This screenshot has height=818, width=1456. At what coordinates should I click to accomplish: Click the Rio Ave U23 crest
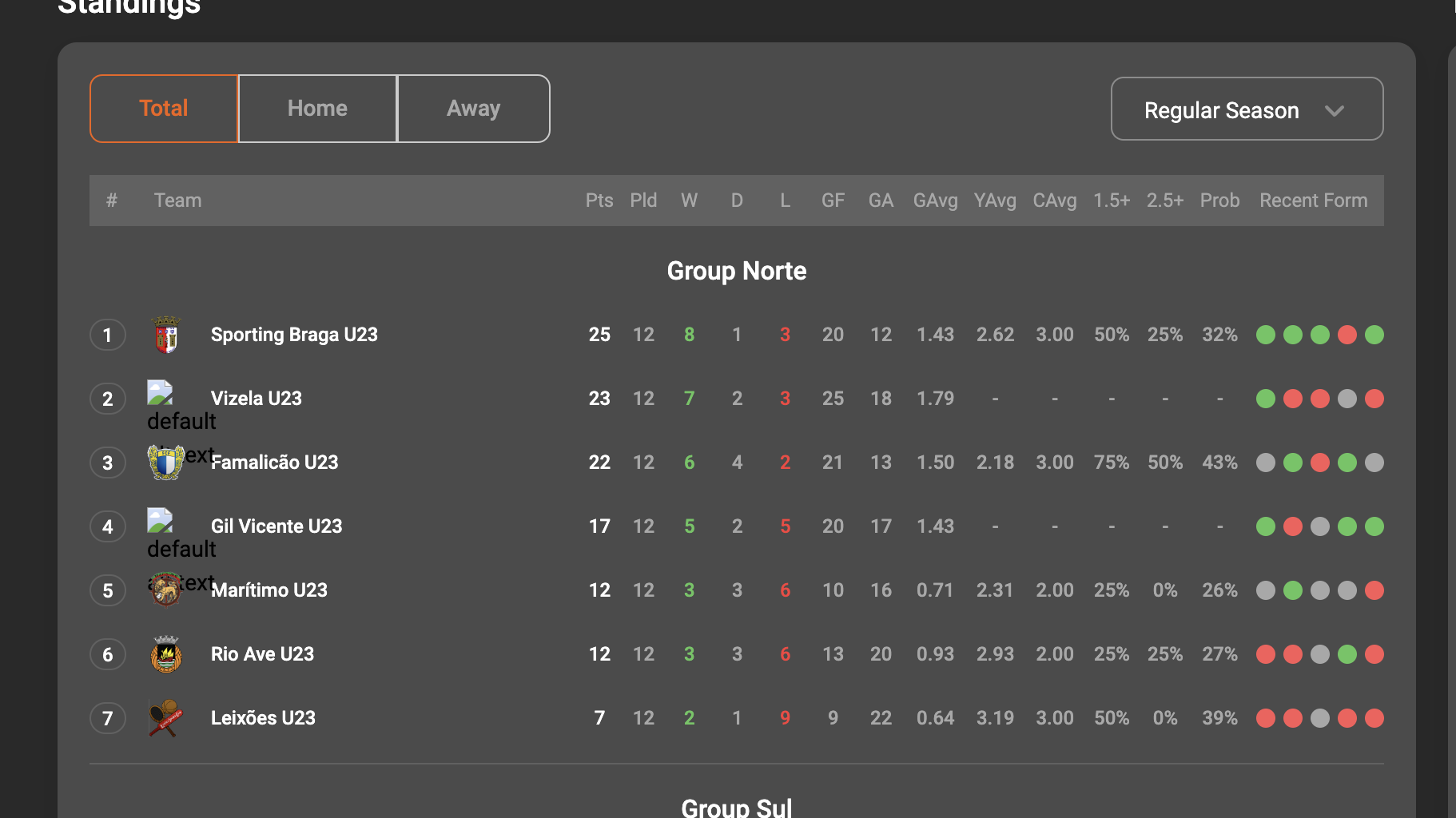(x=166, y=653)
